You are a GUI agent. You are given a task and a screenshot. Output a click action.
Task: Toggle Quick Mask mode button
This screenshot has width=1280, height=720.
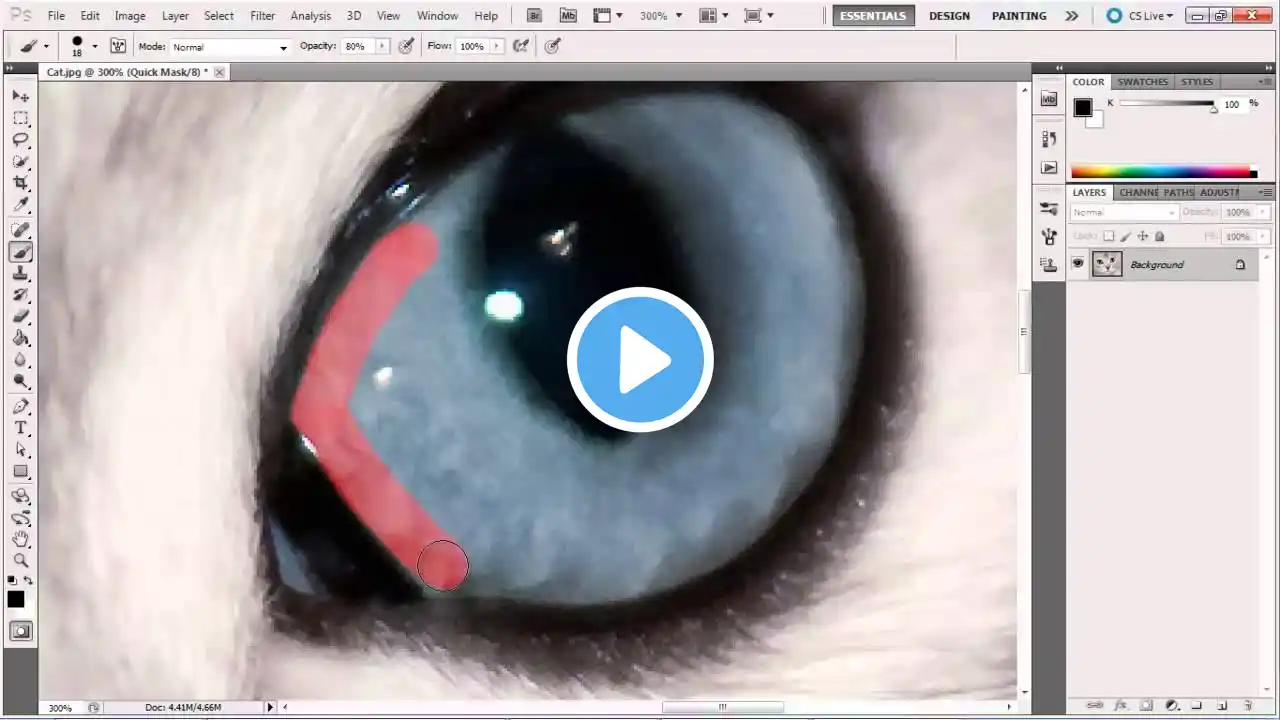[x=20, y=631]
